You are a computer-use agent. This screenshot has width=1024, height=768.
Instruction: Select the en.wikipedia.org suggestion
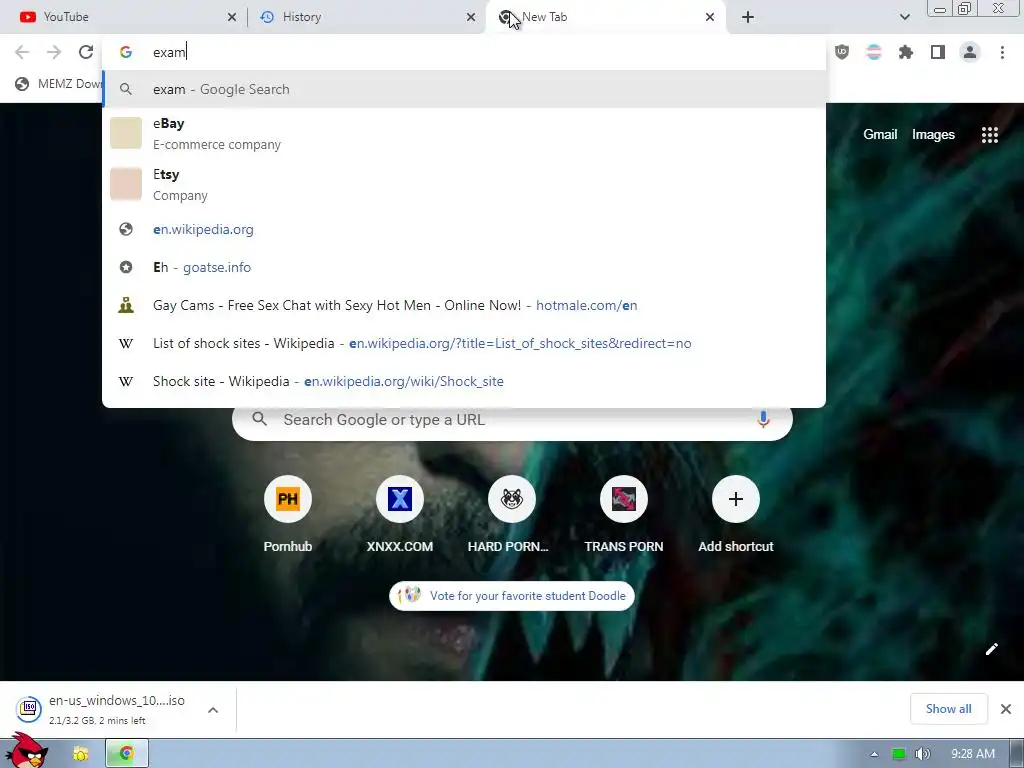click(x=464, y=229)
